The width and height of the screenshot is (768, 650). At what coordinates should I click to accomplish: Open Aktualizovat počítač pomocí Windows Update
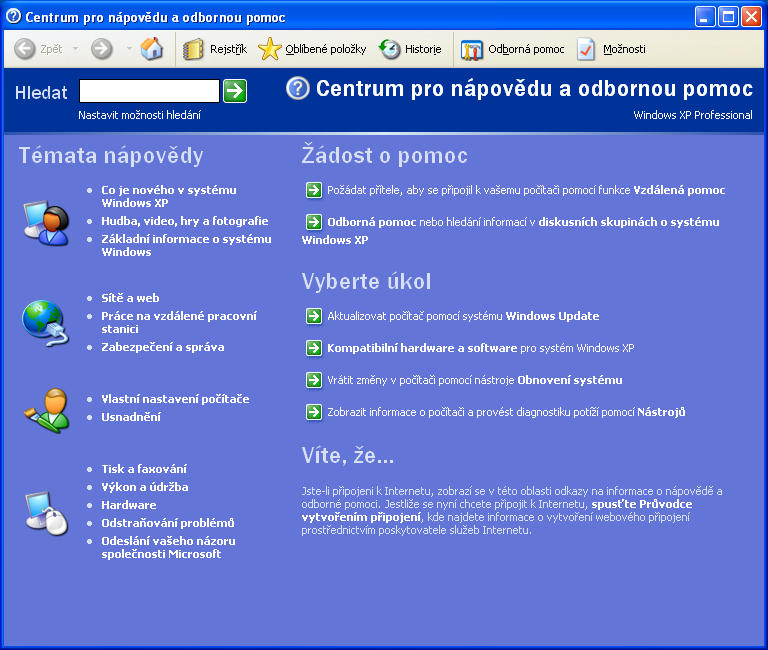click(x=463, y=316)
